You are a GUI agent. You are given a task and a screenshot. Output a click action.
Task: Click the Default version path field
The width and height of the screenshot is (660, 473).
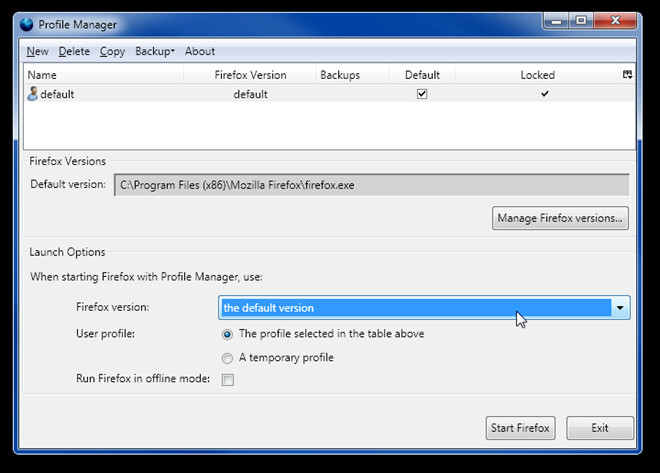pyautogui.click(x=372, y=185)
